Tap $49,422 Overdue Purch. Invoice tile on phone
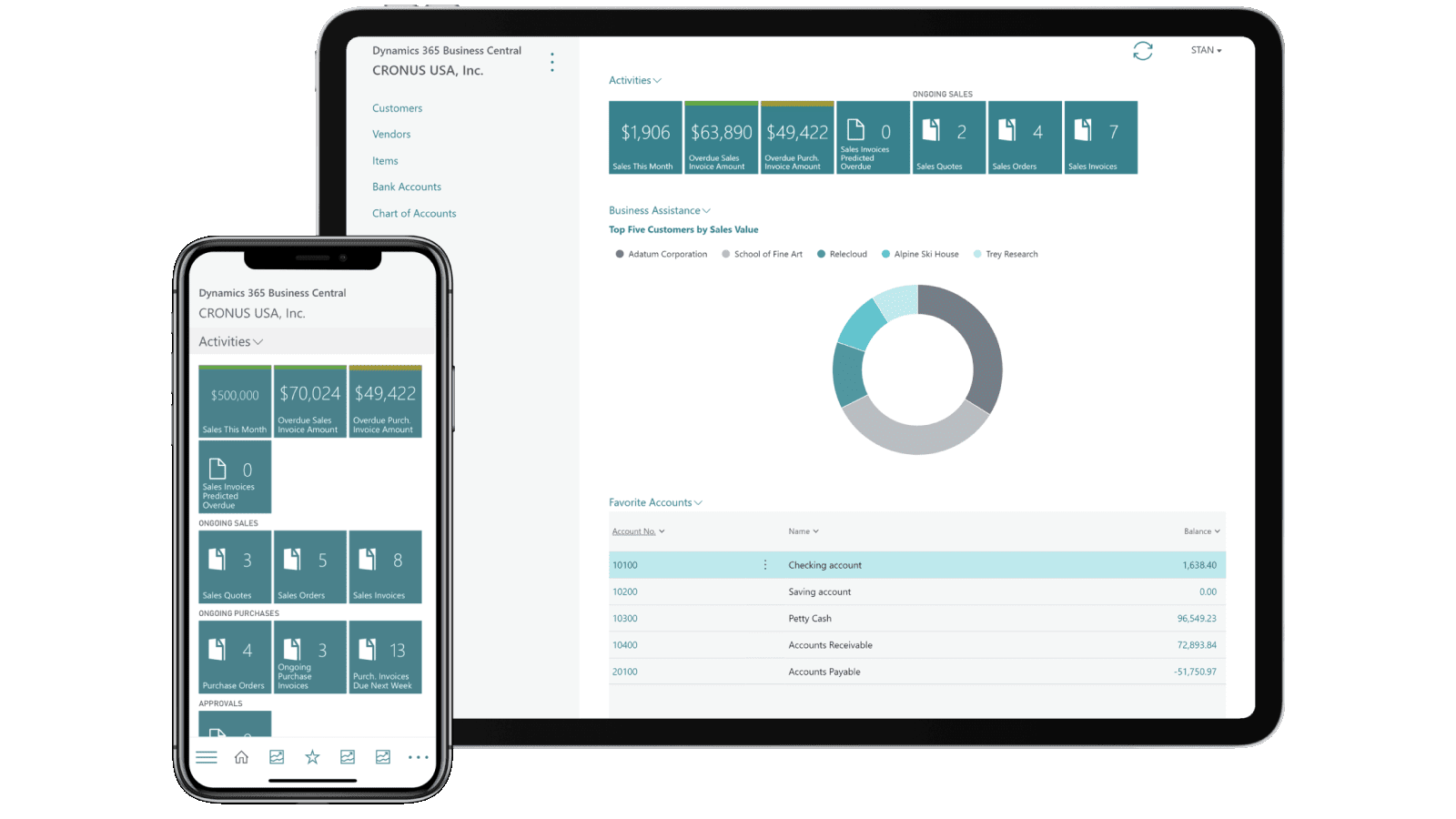Viewport: 1456px width, 819px height. point(386,401)
